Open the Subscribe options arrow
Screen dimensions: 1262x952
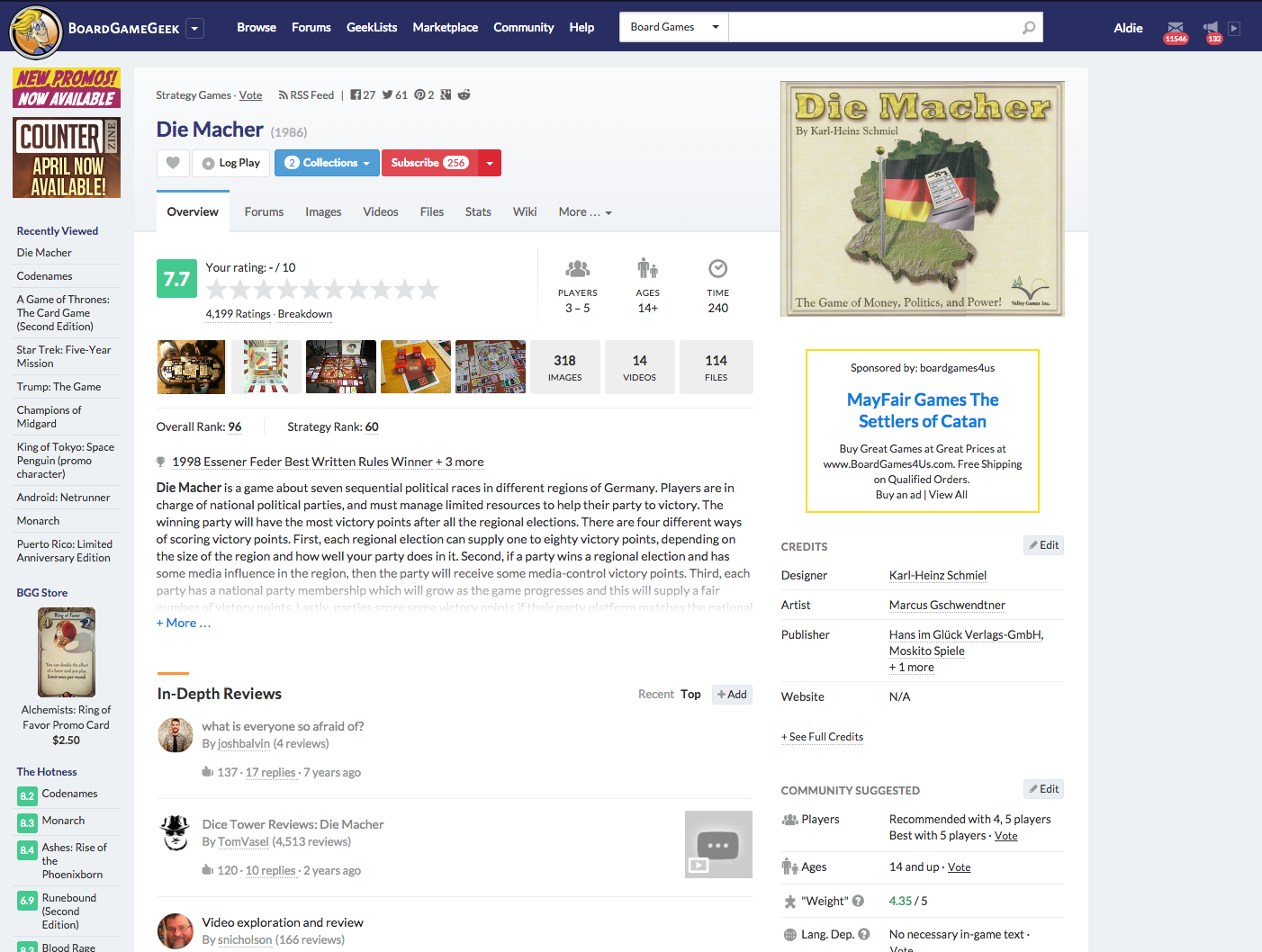pos(490,163)
